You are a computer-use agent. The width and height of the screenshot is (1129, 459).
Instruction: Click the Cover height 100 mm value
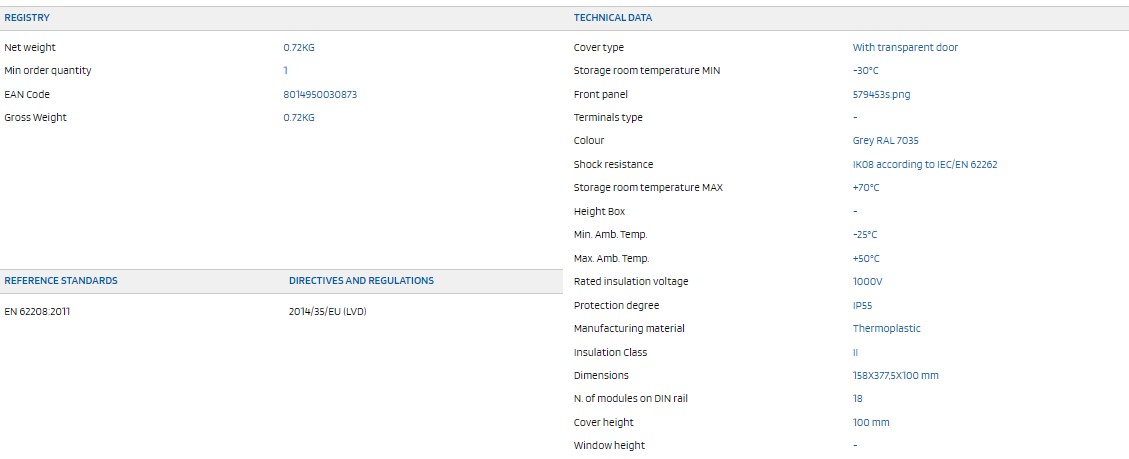coord(871,422)
